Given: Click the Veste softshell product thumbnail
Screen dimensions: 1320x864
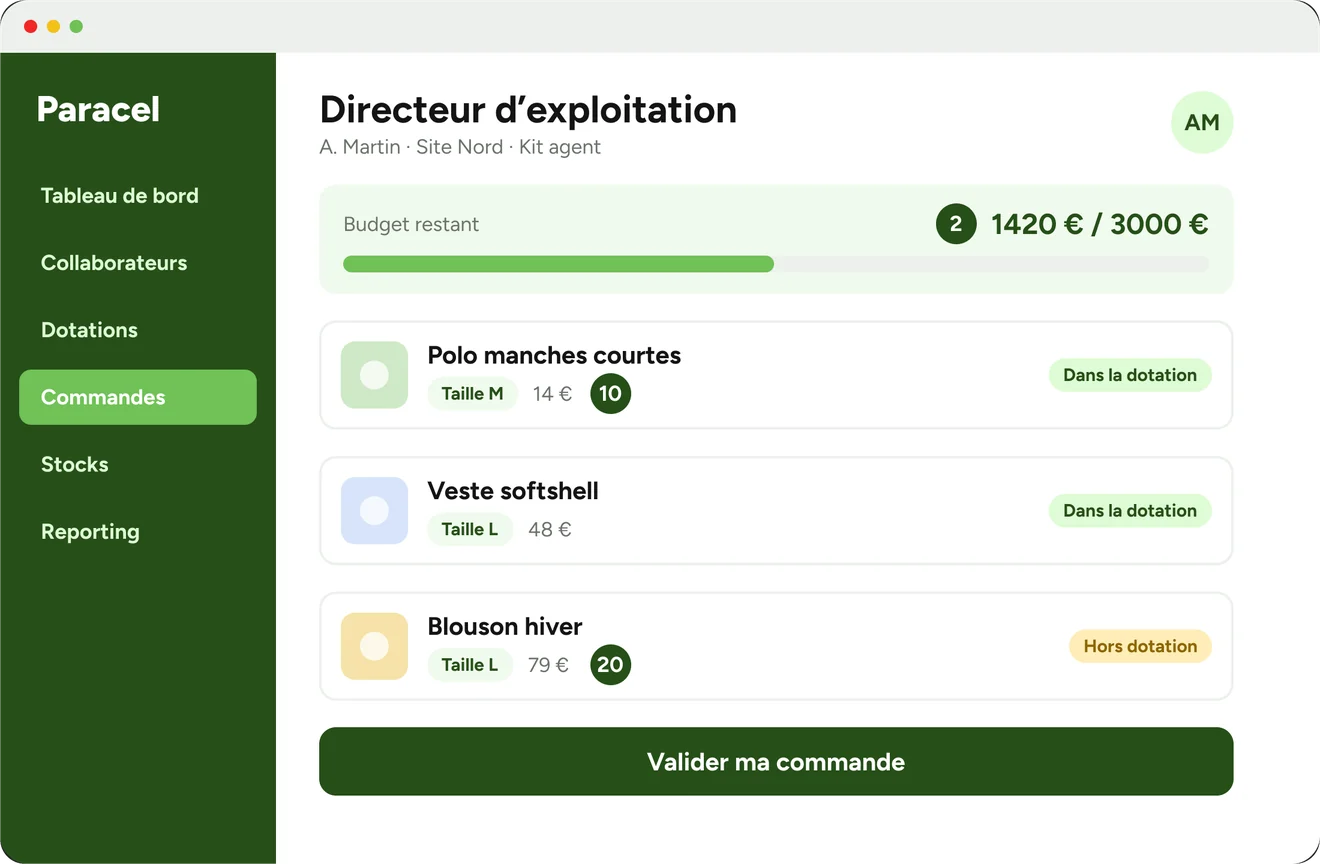Looking at the screenshot, I should point(374,510).
